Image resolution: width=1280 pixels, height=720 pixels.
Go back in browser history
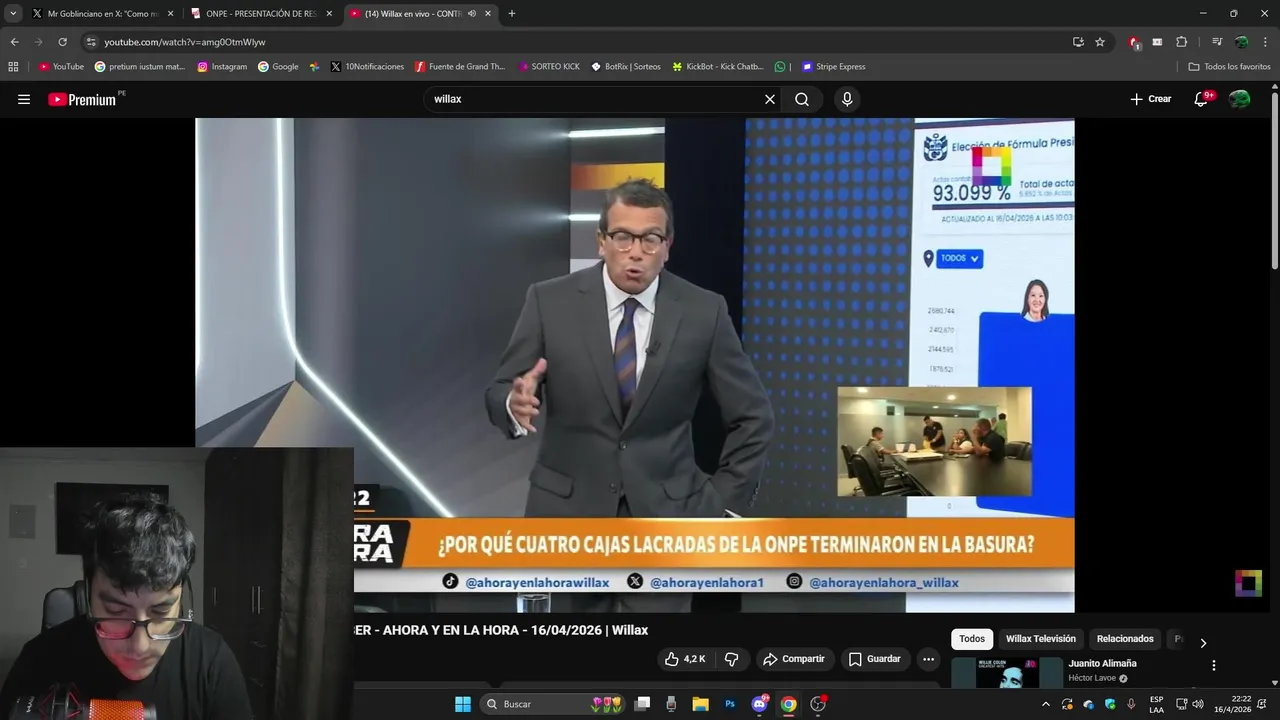[14, 42]
